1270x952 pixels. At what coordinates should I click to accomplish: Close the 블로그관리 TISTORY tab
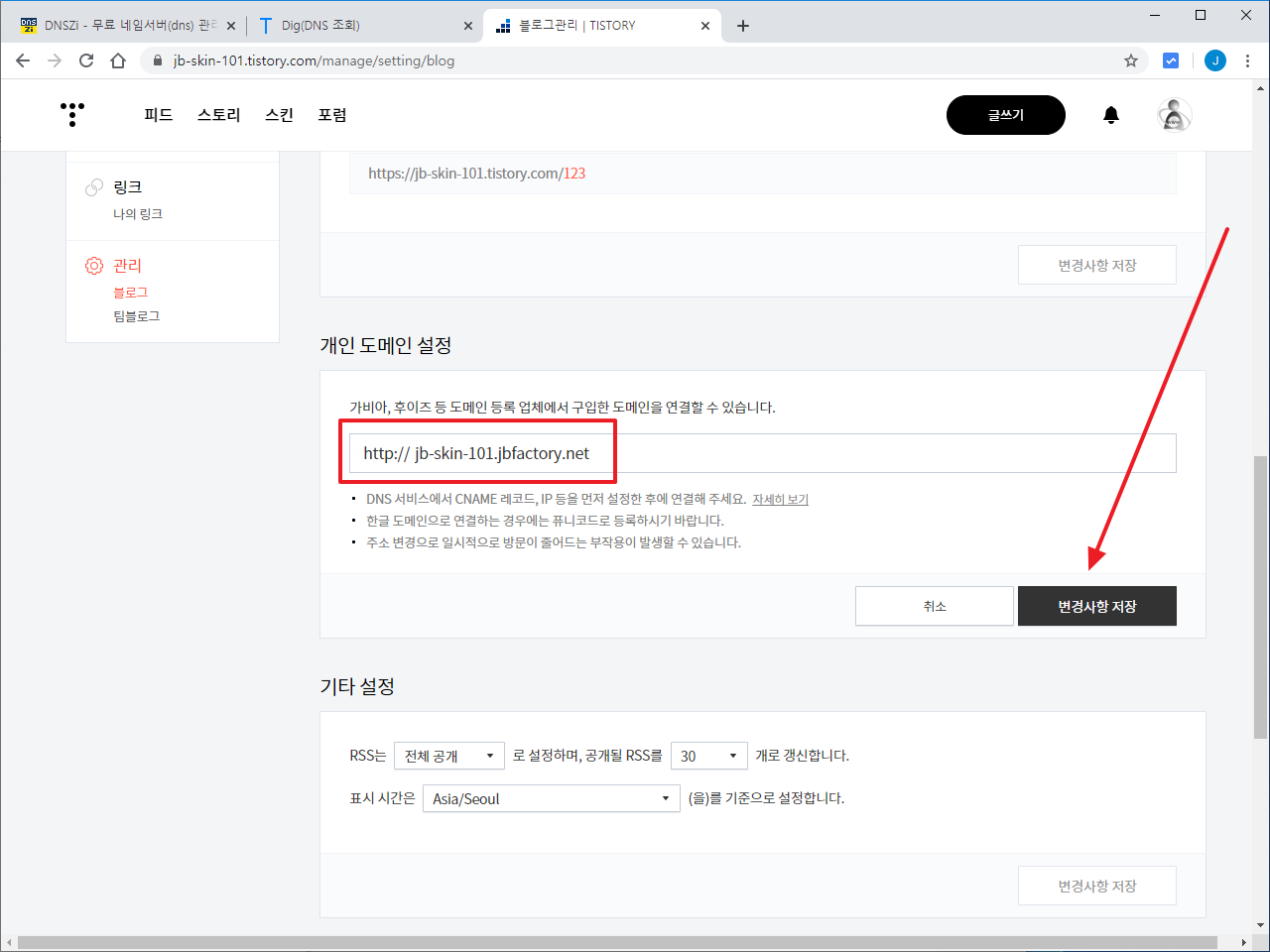pos(705,26)
